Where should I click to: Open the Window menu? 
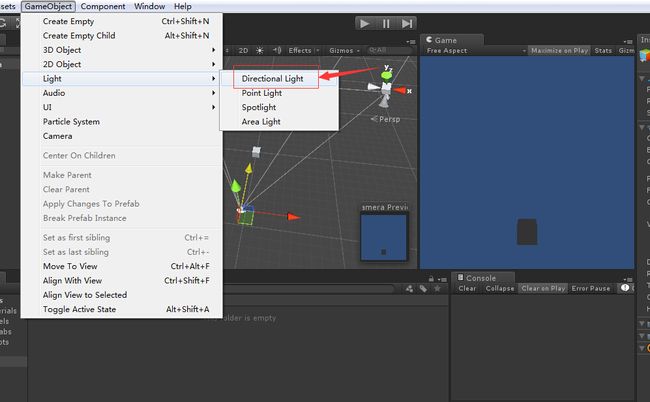(x=149, y=6)
